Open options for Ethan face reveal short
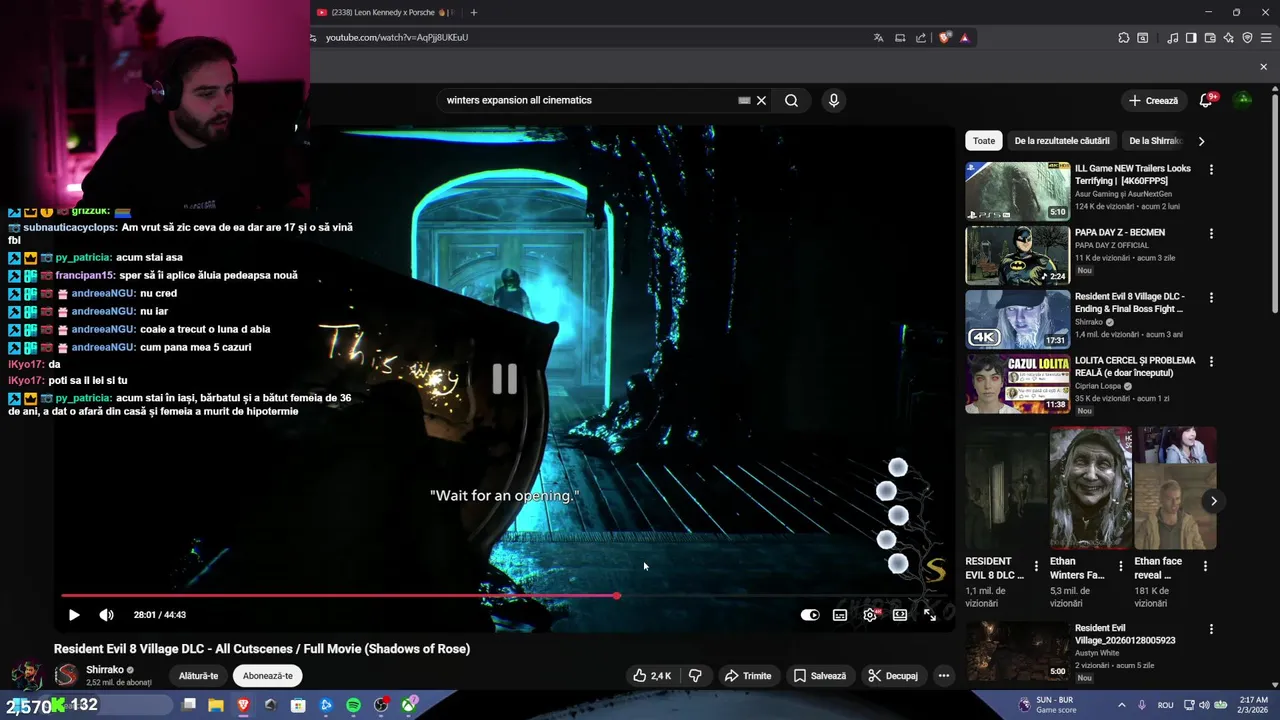Image resolution: width=1280 pixels, height=720 pixels. [1205, 566]
